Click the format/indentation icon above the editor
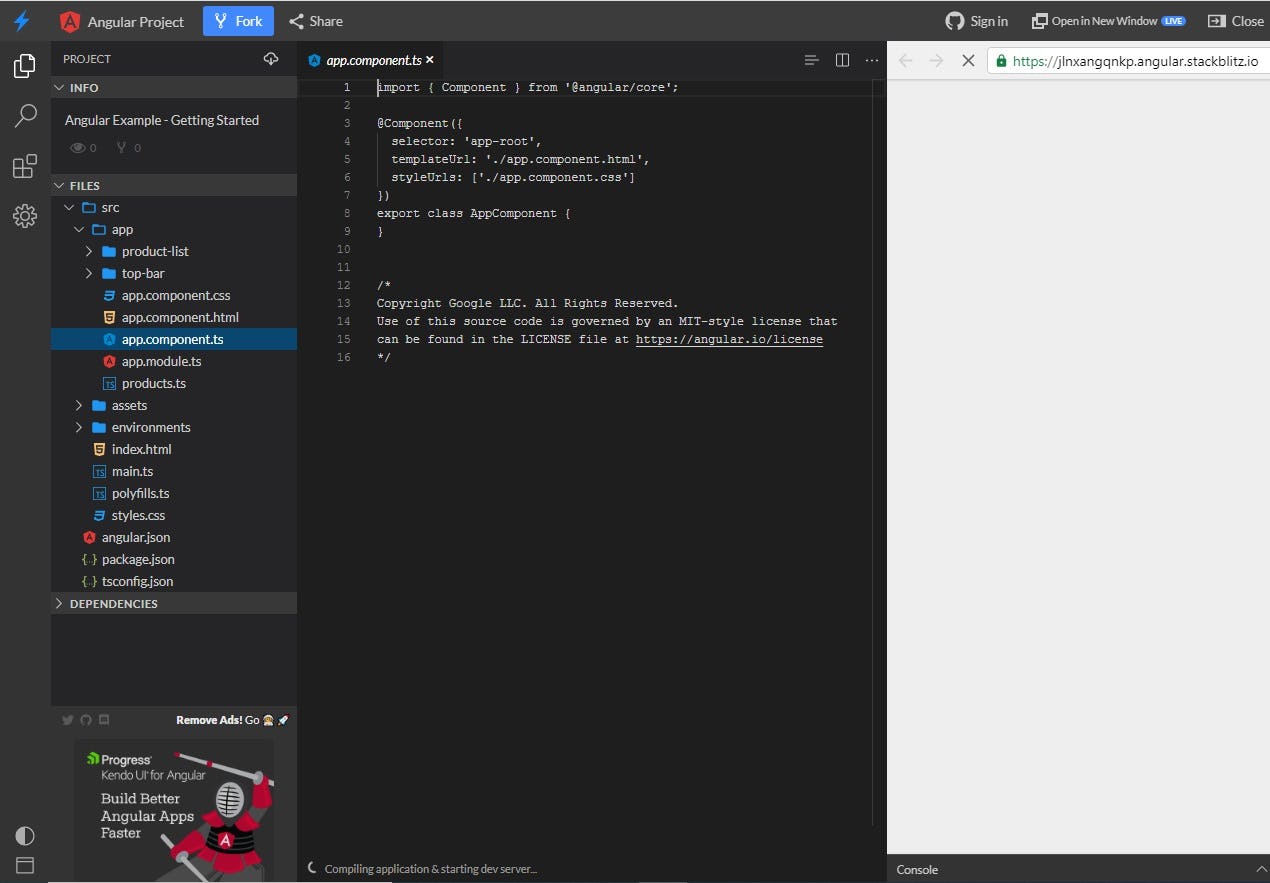The height and width of the screenshot is (883, 1270). (810, 60)
